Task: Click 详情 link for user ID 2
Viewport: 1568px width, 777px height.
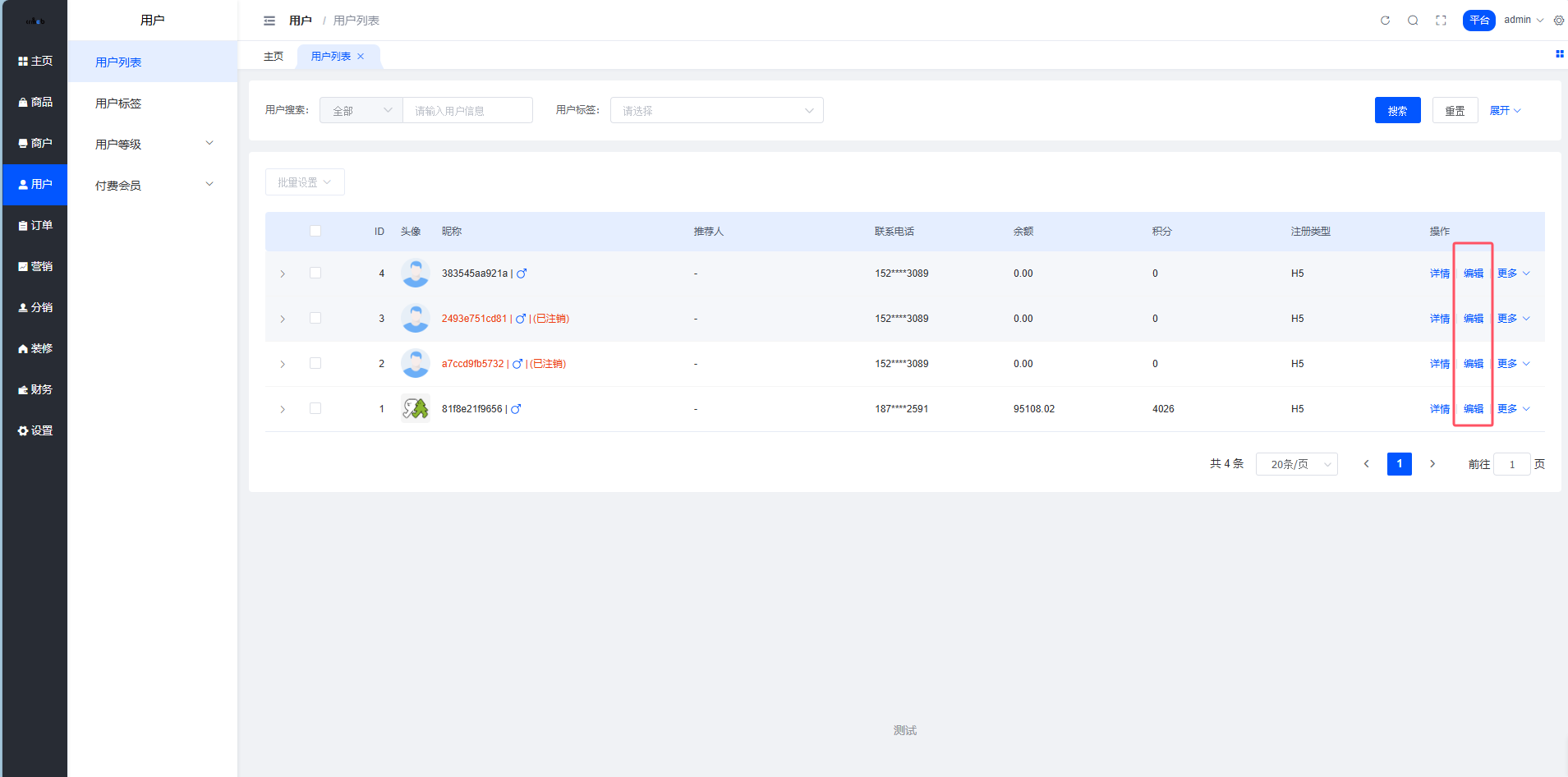Action: coord(1439,364)
